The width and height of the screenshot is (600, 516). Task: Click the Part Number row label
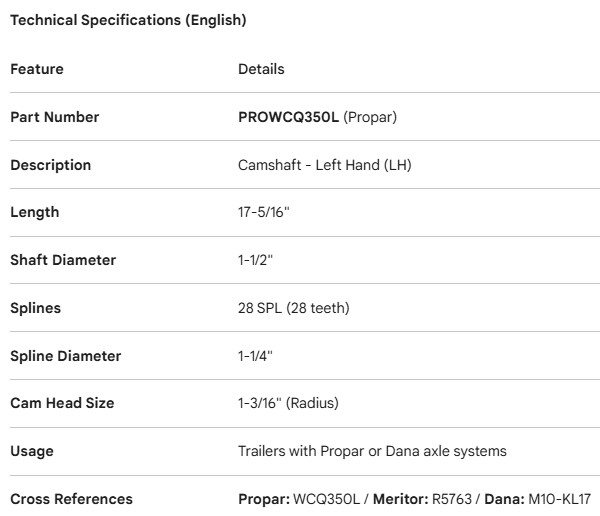pos(55,117)
